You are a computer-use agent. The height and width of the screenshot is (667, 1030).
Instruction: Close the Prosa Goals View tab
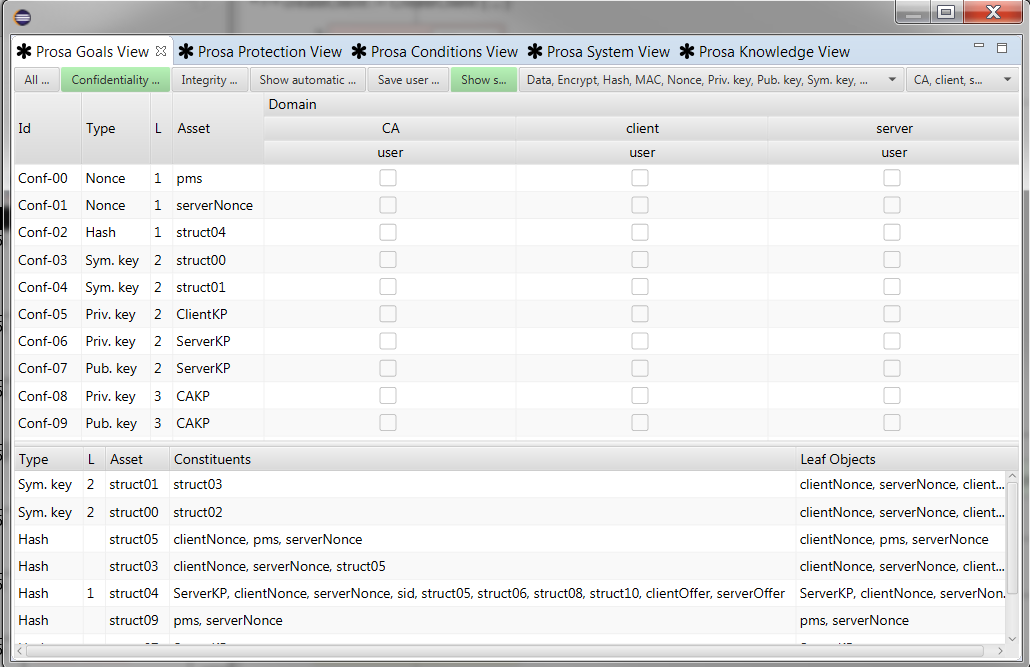click(162, 51)
